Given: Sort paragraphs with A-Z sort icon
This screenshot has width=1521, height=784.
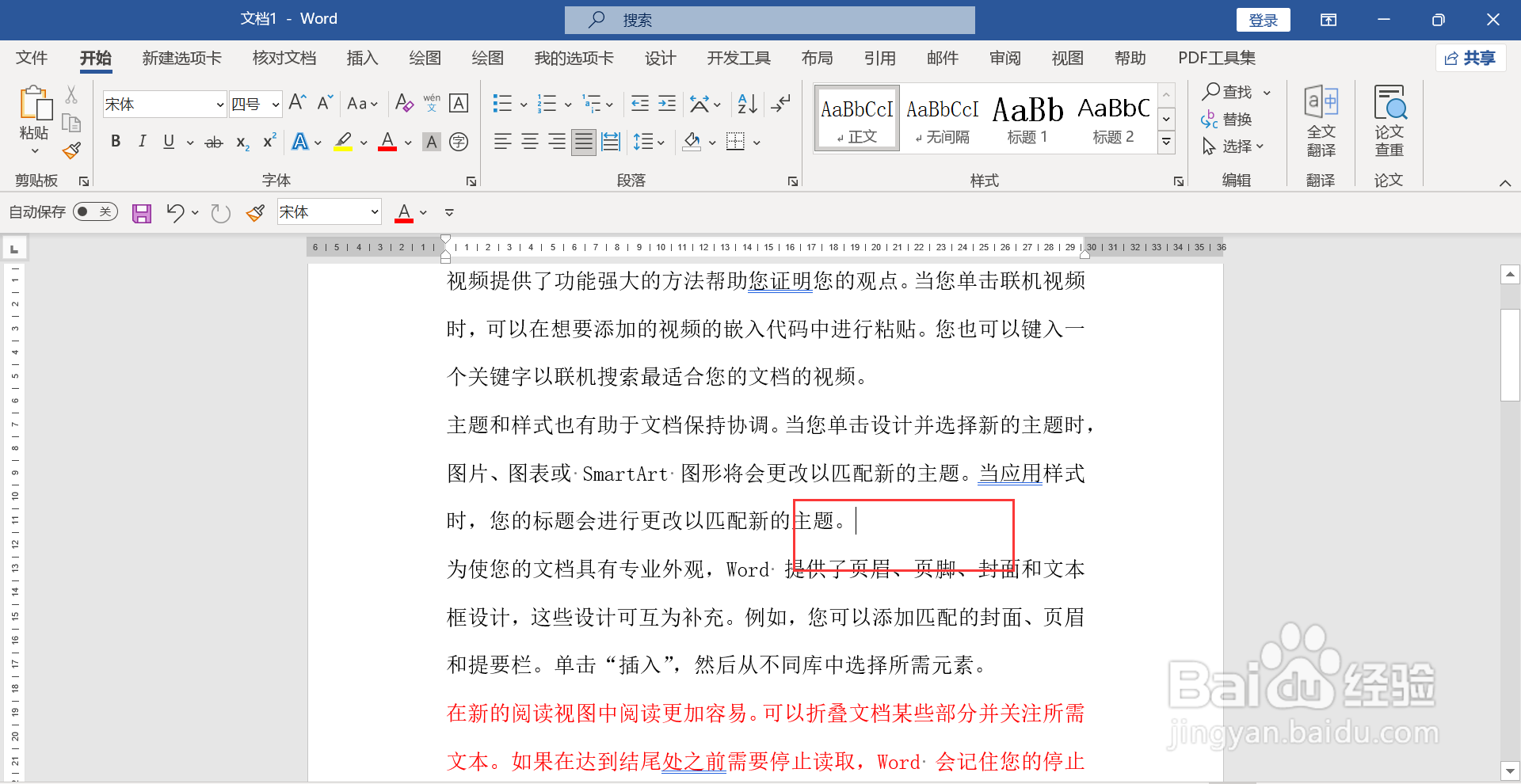Looking at the screenshot, I should [747, 104].
